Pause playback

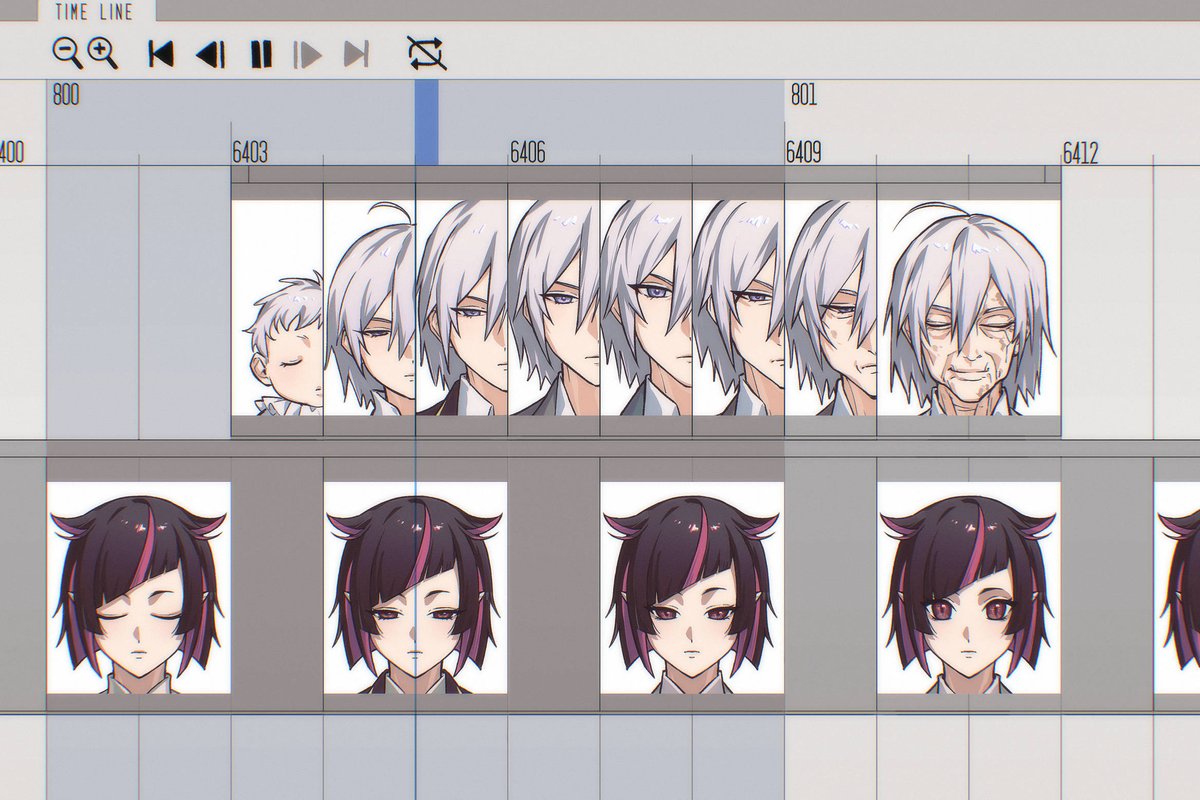tap(261, 54)
